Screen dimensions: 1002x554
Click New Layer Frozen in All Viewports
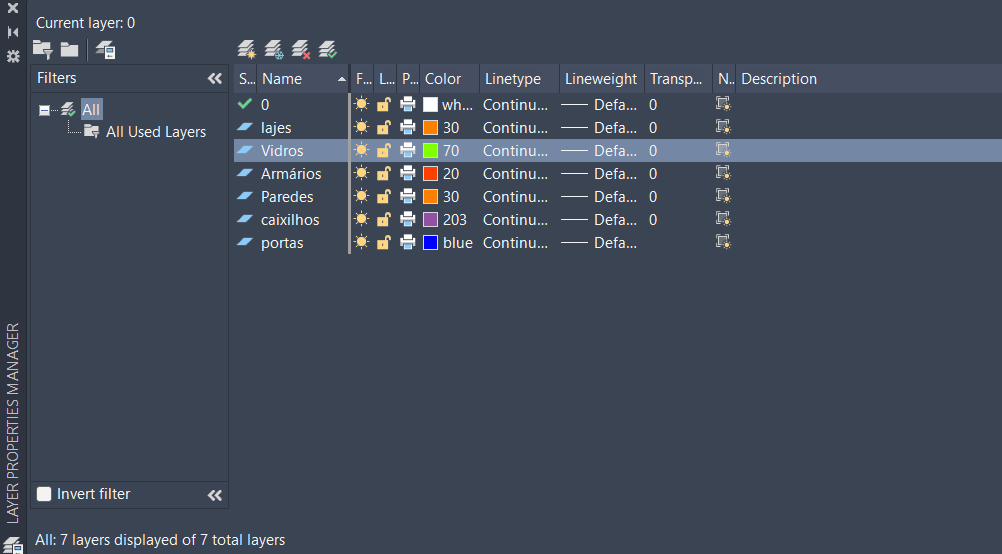tap(273, 49)
